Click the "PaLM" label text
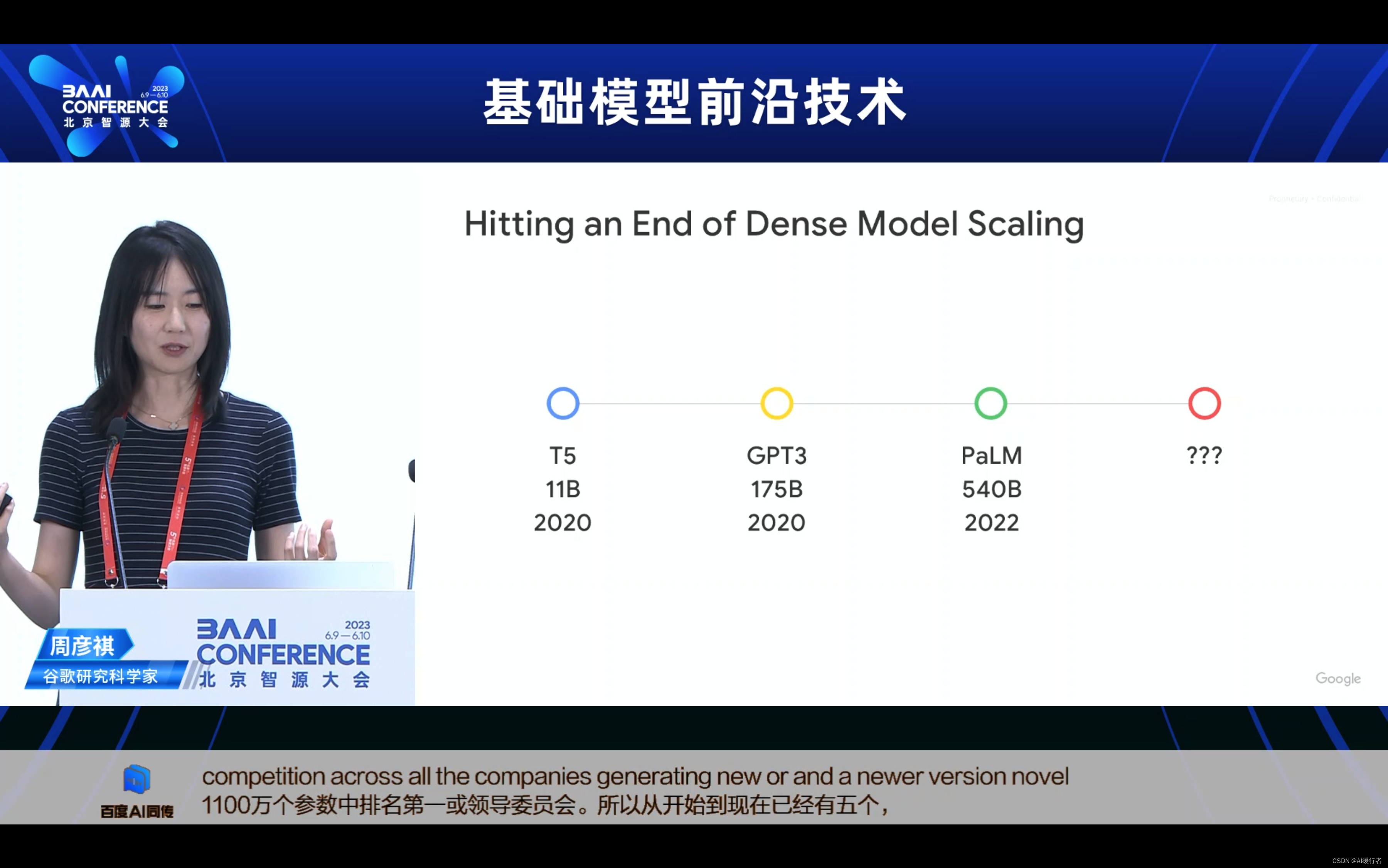 [x=991, y=456]
